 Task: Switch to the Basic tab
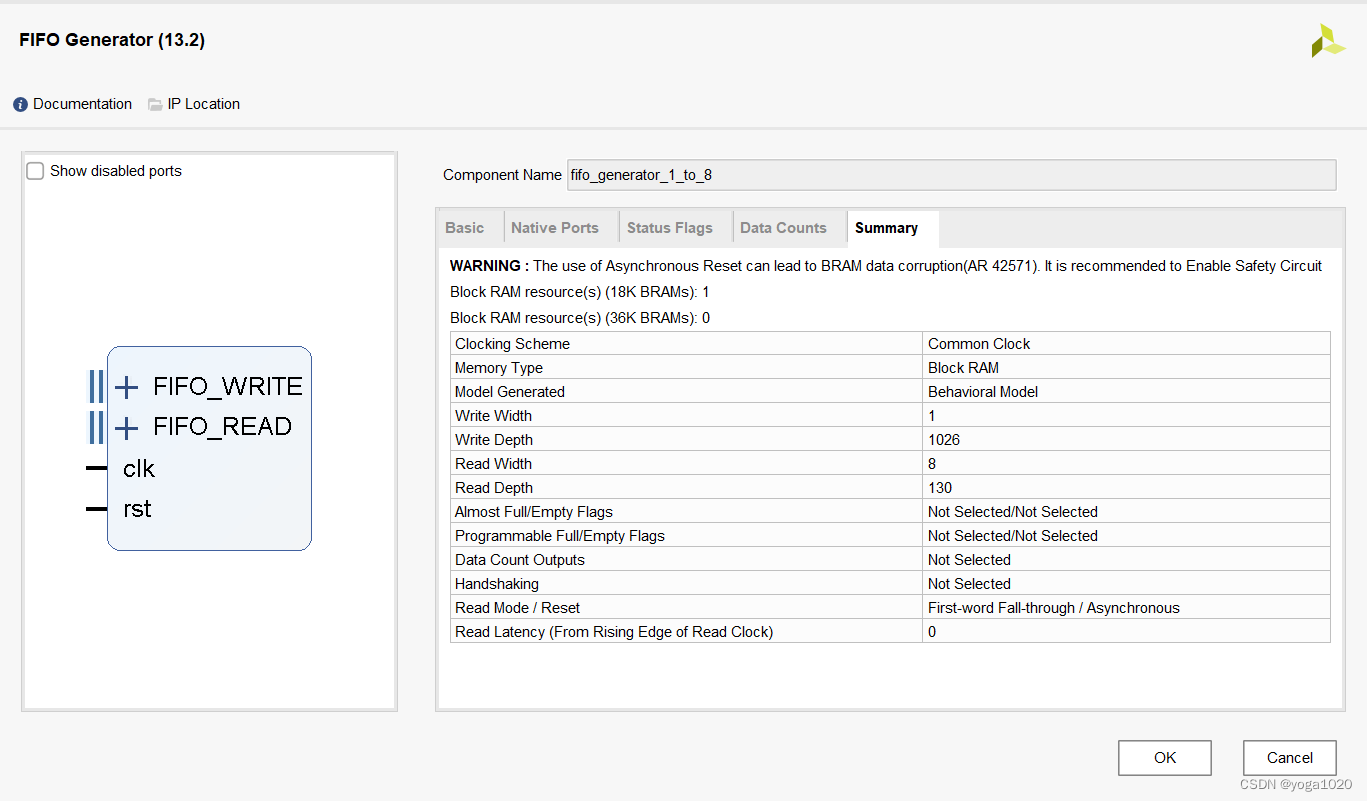466,227
